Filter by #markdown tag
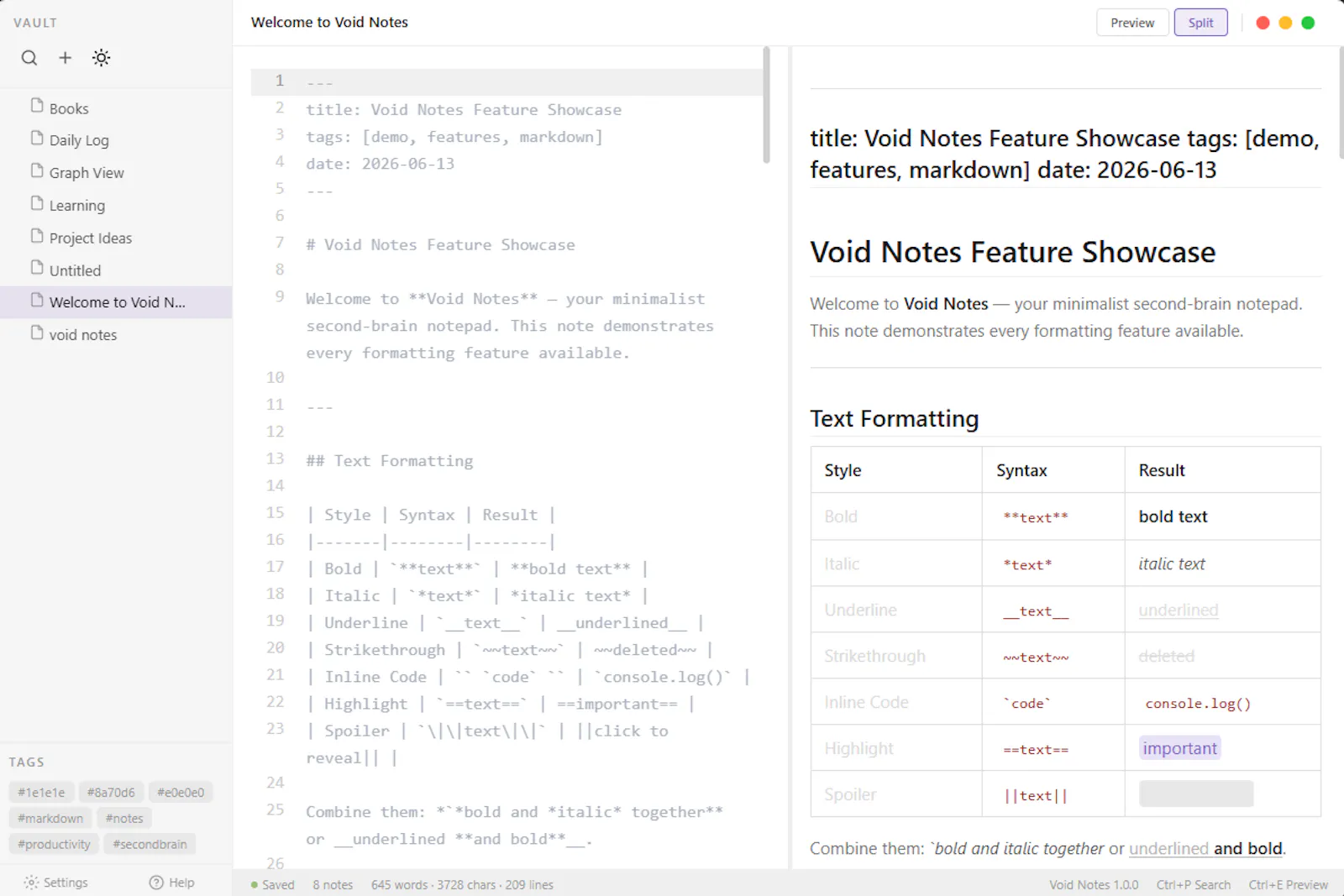 (50, 818)
